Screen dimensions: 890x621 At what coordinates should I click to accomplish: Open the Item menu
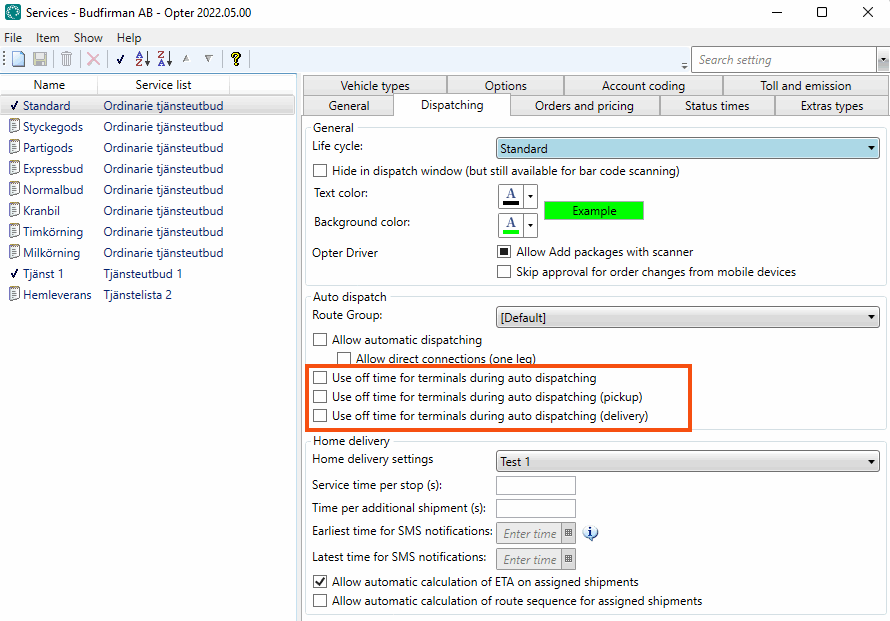(x=47, y=38)
